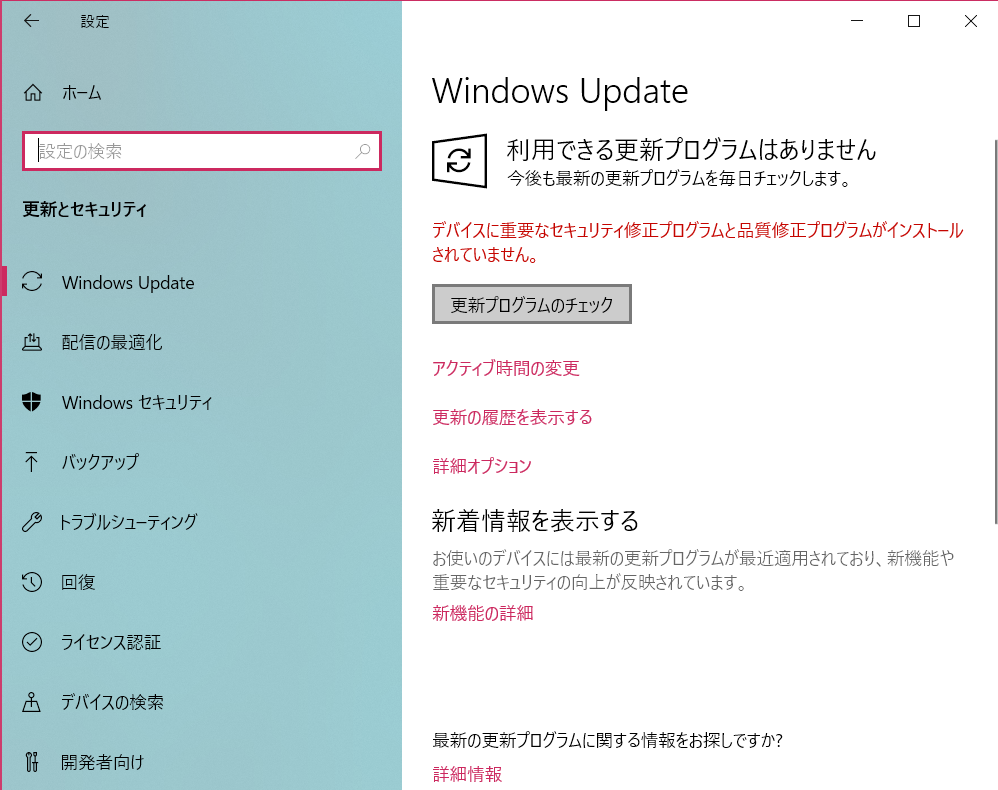Click the up-arrow icon for バックアップ
Image resolution: width=998 pixels, height=790 pixels.
[x=31, y=462]
